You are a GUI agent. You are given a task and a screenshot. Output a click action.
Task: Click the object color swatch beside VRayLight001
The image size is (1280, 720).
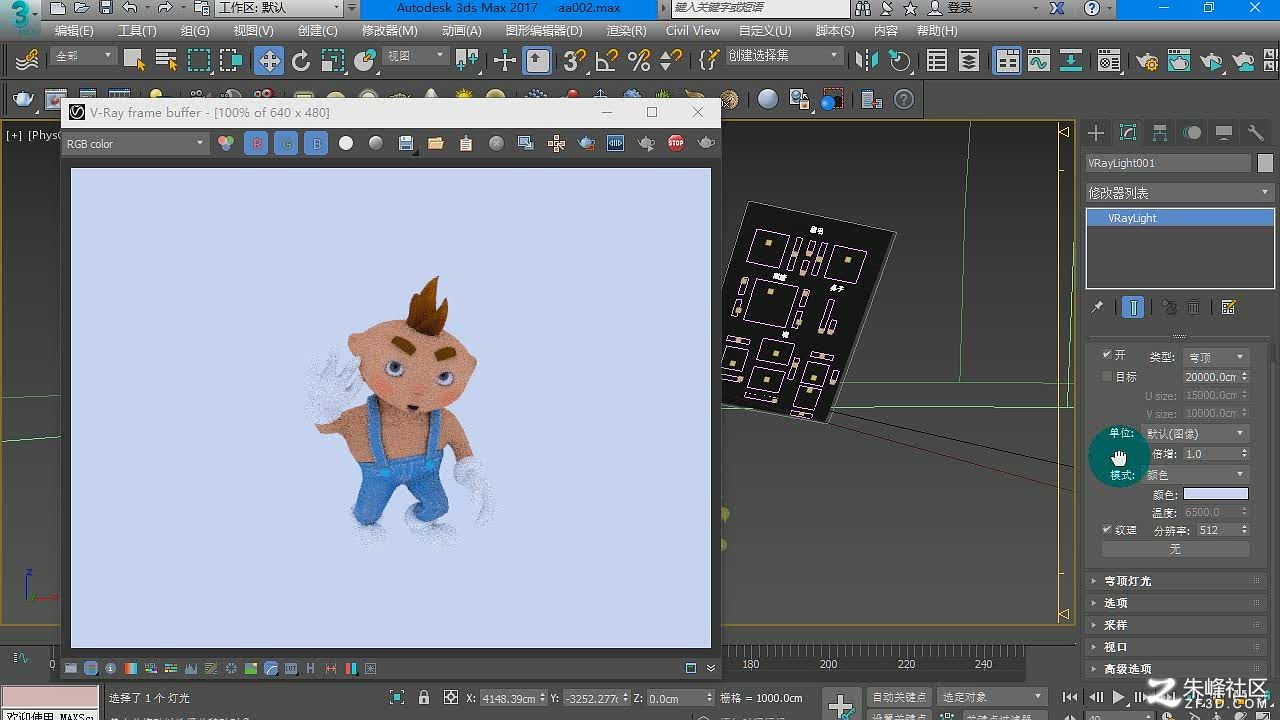(1265, 163)
